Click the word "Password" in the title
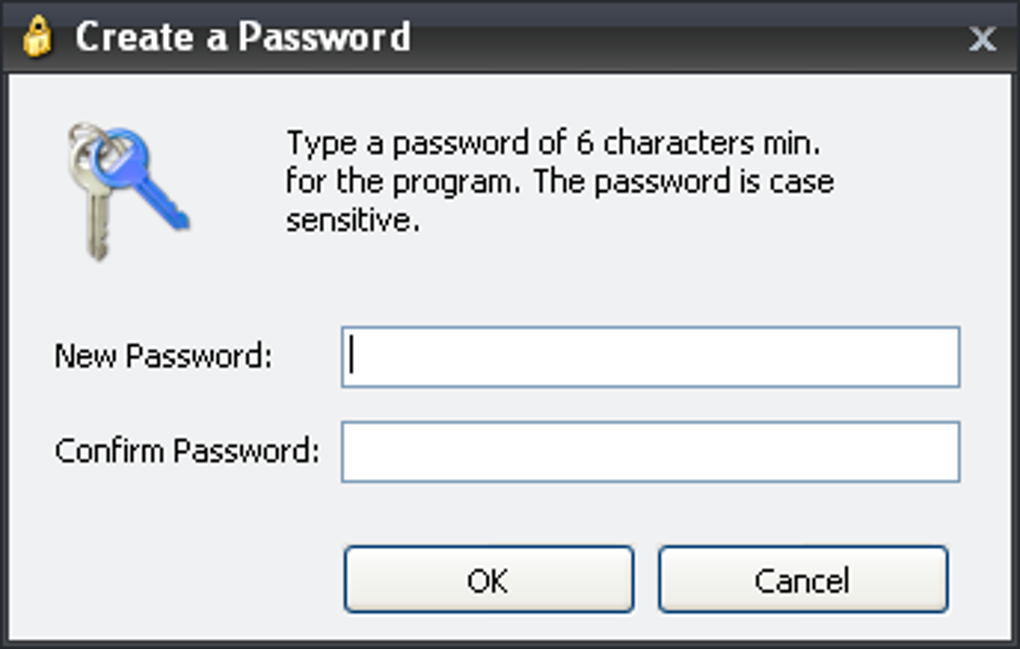 click(324, 36)
